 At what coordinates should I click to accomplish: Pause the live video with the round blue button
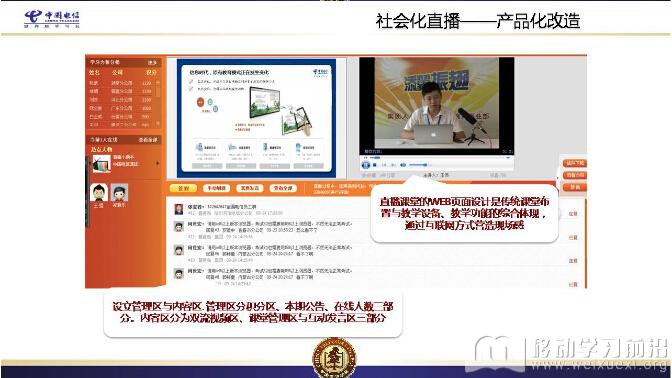point(366,165)
